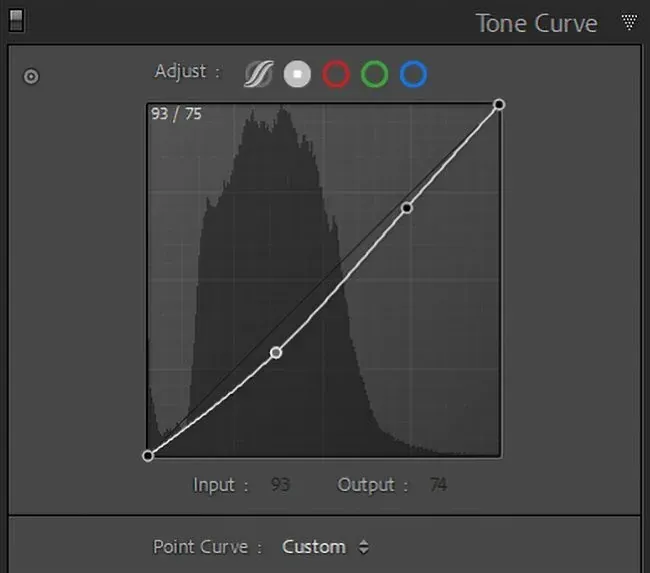The image size is (650, 573).
Task: Click the Adjust label text
Action: click(180, 72)
